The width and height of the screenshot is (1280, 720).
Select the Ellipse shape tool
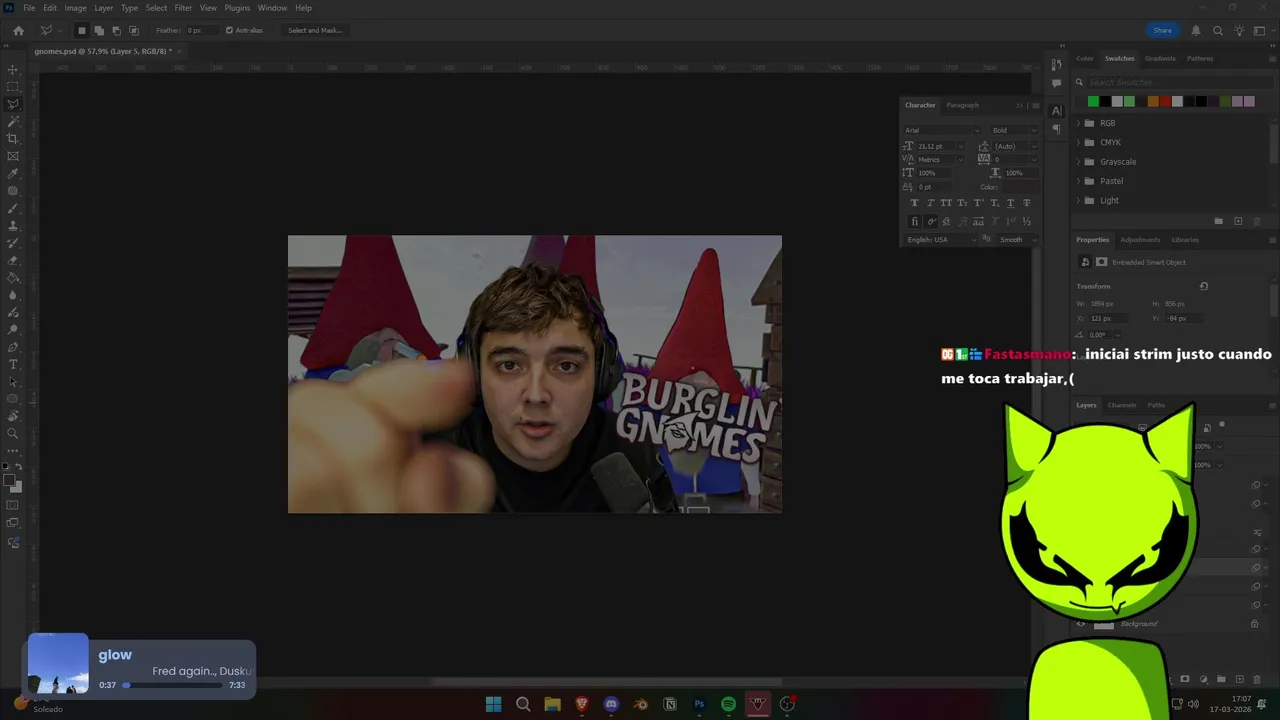[x=13, y=399]
